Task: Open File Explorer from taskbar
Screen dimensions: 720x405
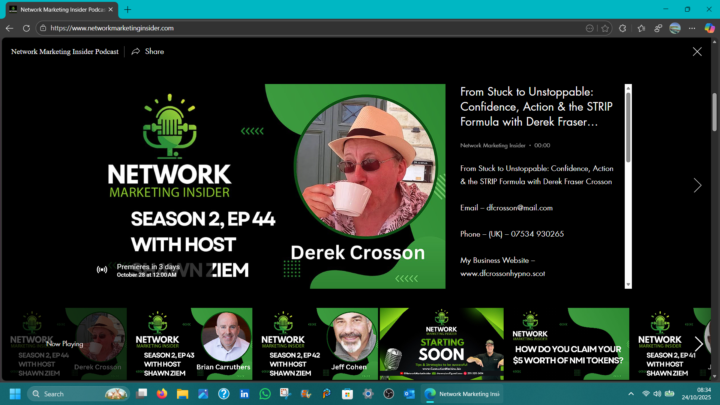Action: click(x=182, y=394)
